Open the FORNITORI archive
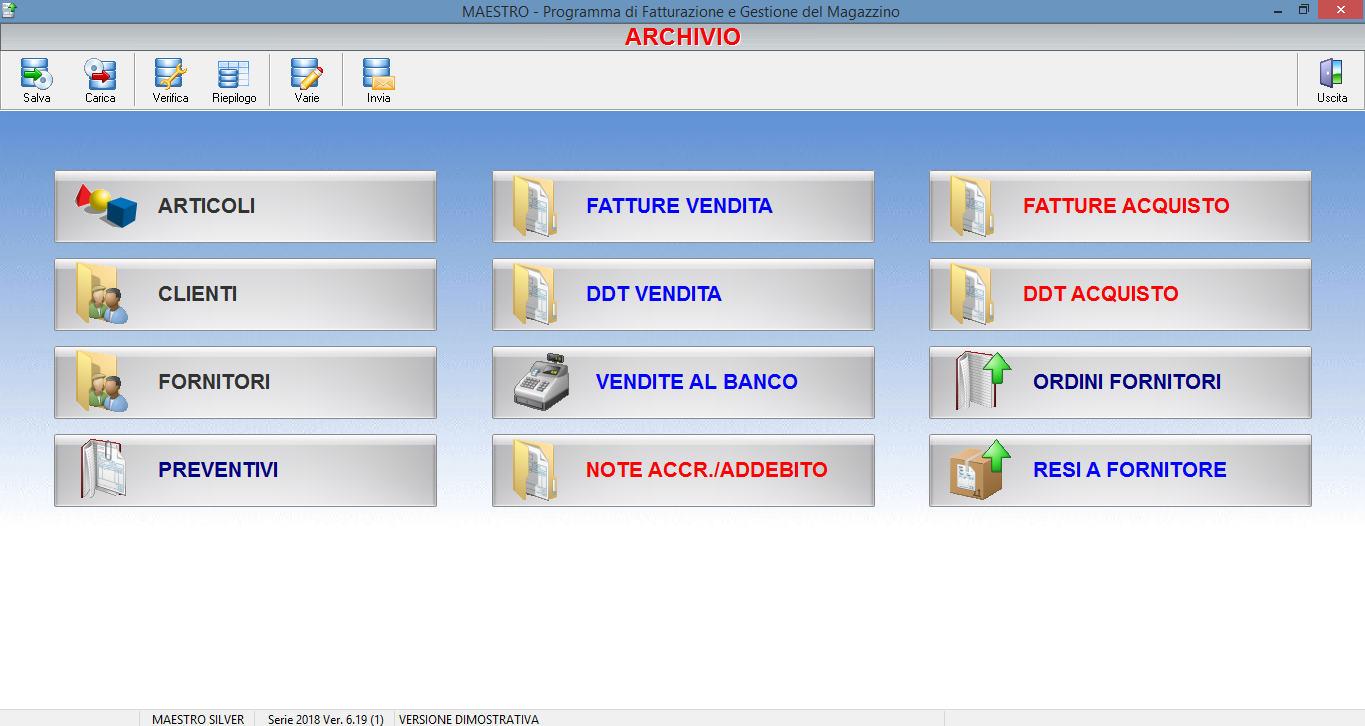 point(245,382)
